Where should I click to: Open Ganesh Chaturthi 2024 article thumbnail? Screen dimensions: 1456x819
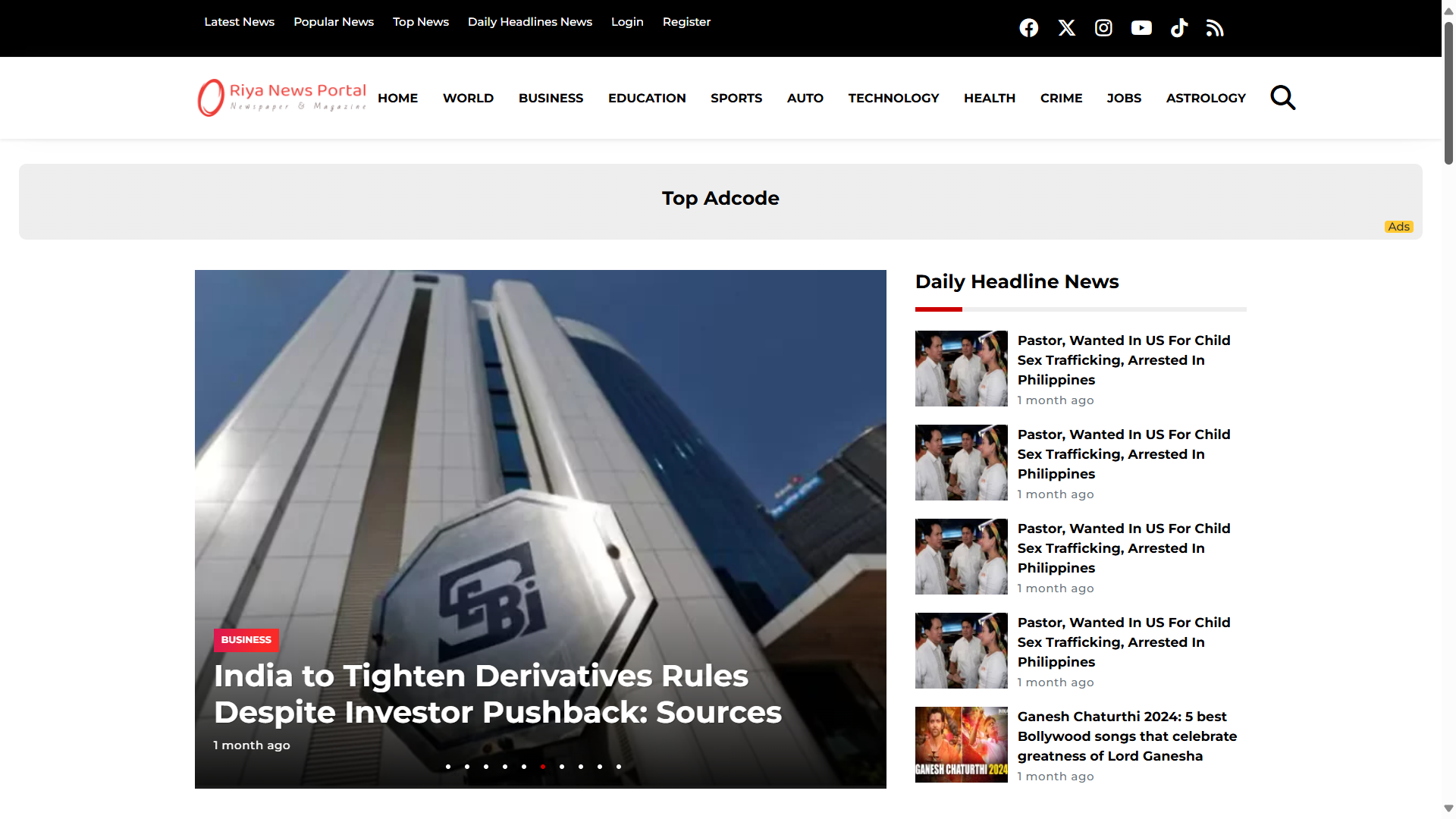(x=961, y=745)
